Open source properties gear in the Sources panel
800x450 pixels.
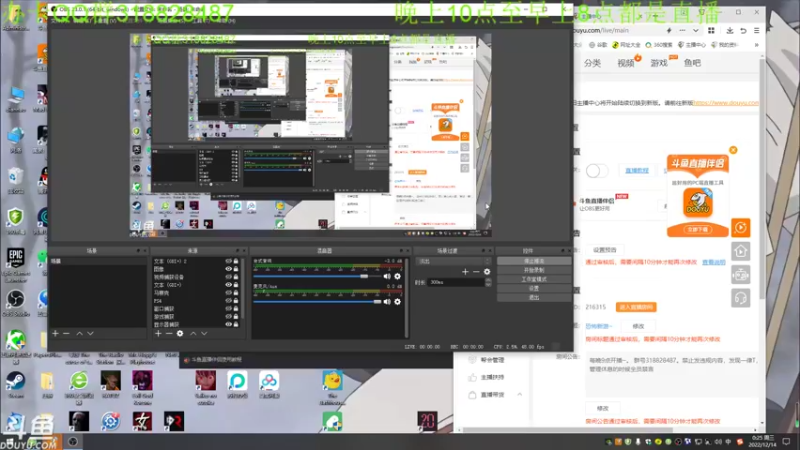tap(180, 333)
